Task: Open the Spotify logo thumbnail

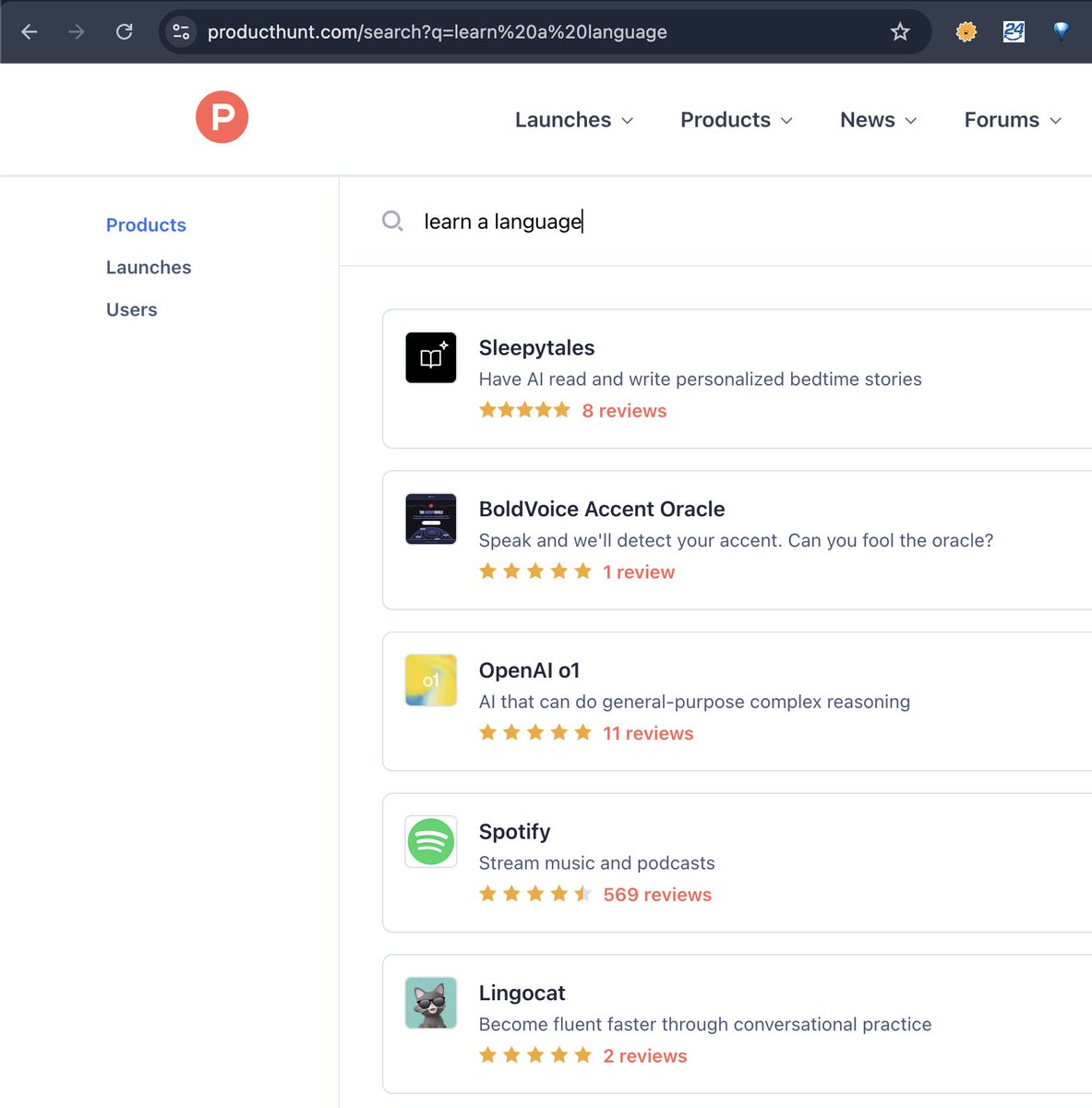Action: click(x=431, y=841)
